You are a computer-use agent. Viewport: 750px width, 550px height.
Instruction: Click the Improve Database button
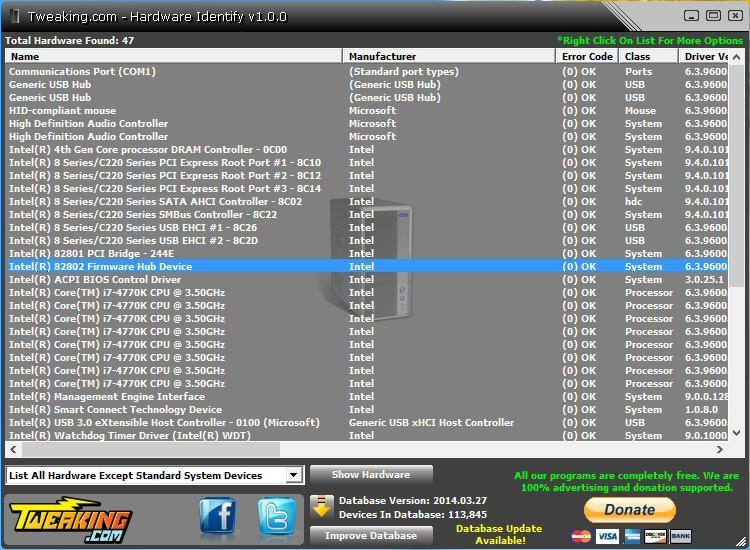(x=371, y=535)
